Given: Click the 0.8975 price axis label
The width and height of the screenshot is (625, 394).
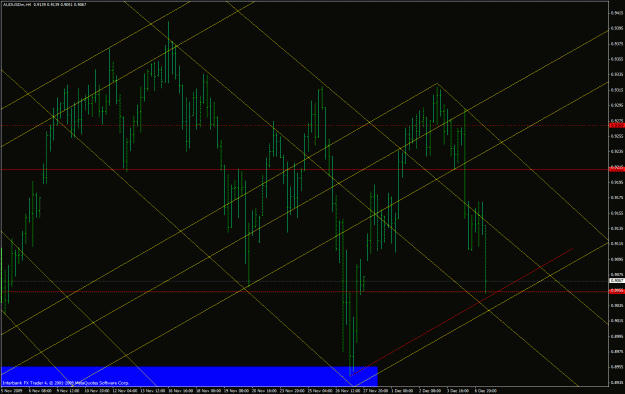Looking at the screenshot, I should 617,351.
